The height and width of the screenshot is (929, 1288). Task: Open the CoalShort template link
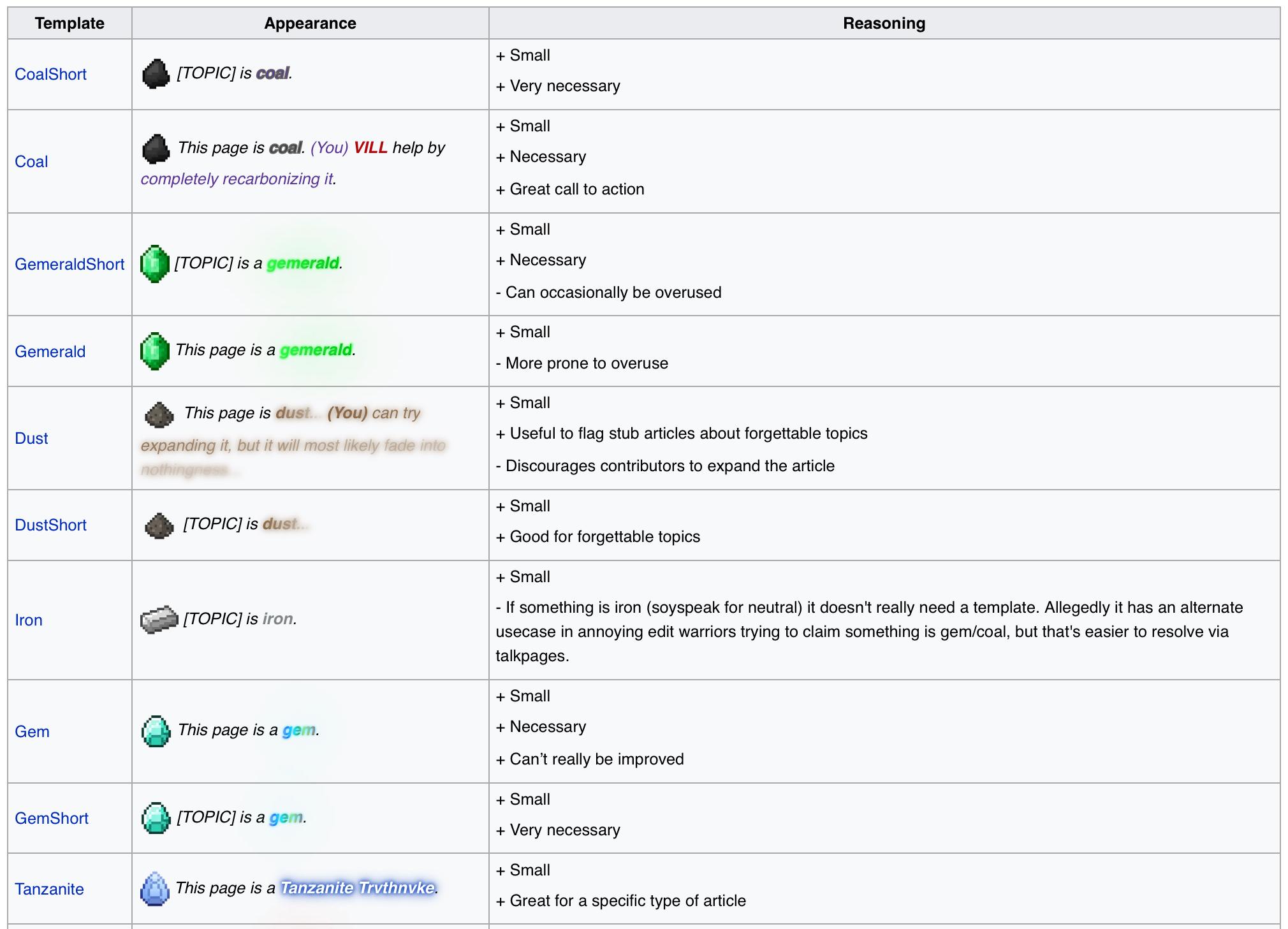coord(50,74)
